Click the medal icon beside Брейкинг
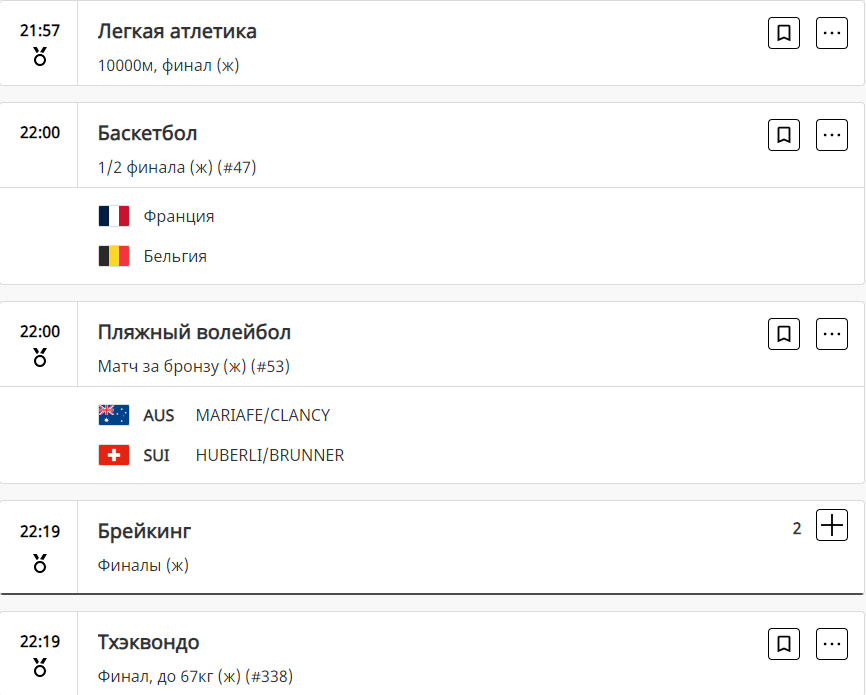866x695 pixels. [40, 564]
